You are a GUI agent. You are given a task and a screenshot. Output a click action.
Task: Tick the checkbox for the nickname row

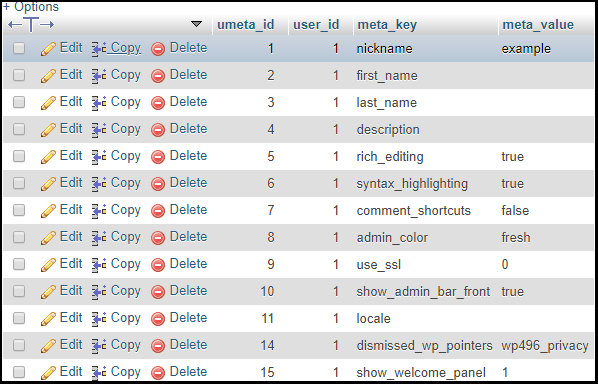(x=19, y=48)
